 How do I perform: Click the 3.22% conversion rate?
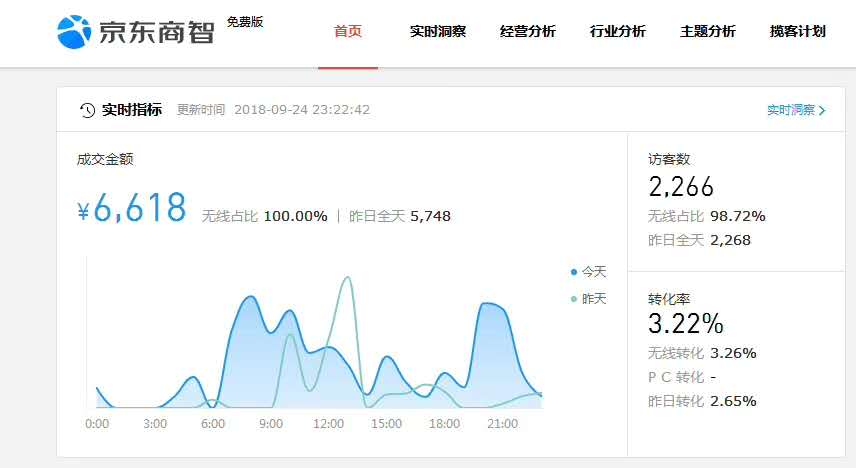coord(686,323)
